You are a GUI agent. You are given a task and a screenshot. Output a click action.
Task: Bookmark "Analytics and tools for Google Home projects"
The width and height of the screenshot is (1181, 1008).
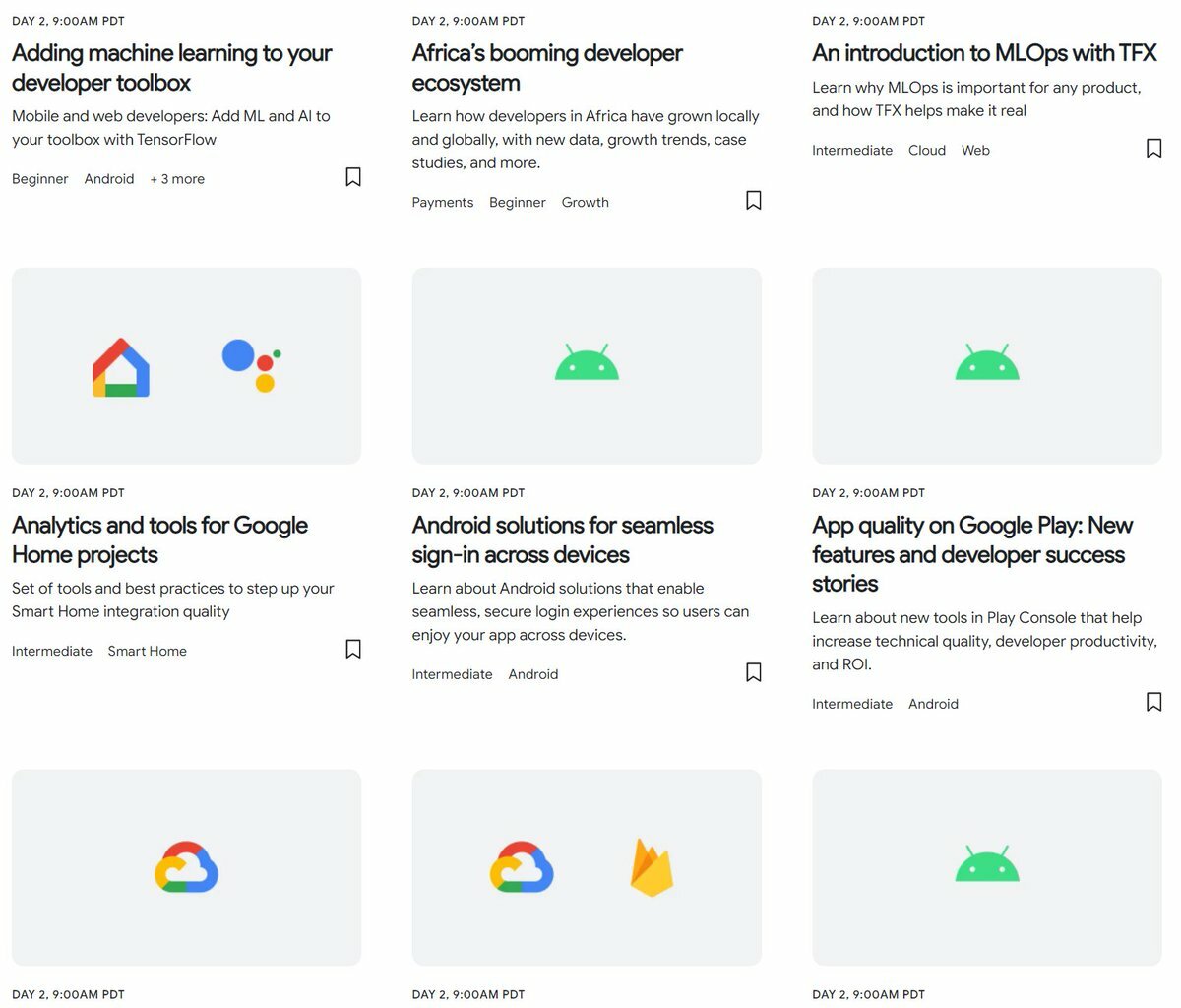(353, 650)
